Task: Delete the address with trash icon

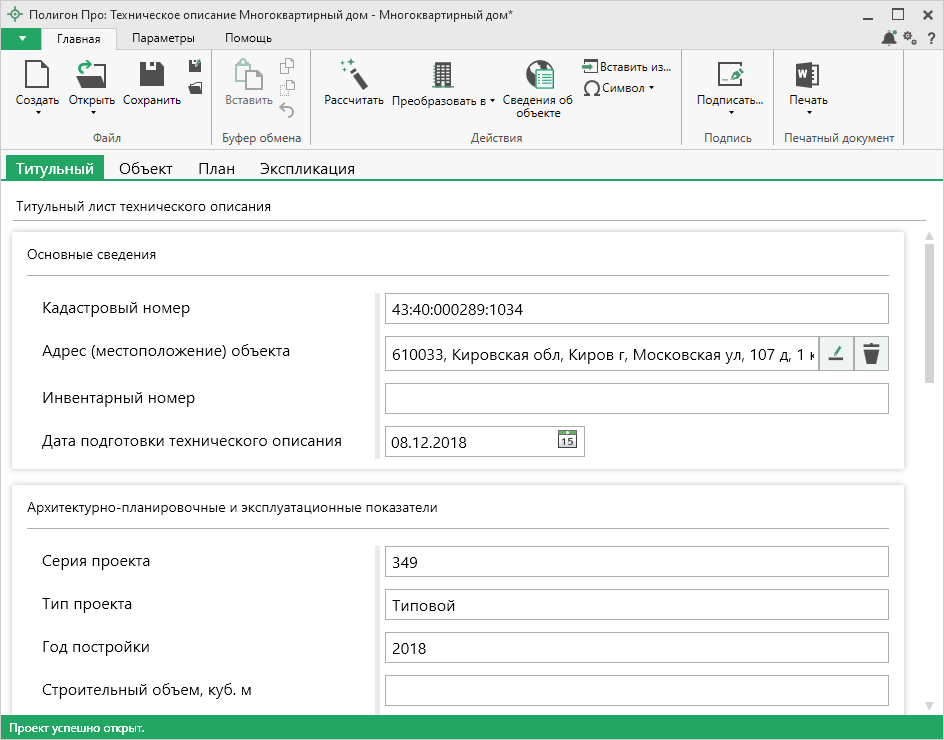Action: pos(872,354)
